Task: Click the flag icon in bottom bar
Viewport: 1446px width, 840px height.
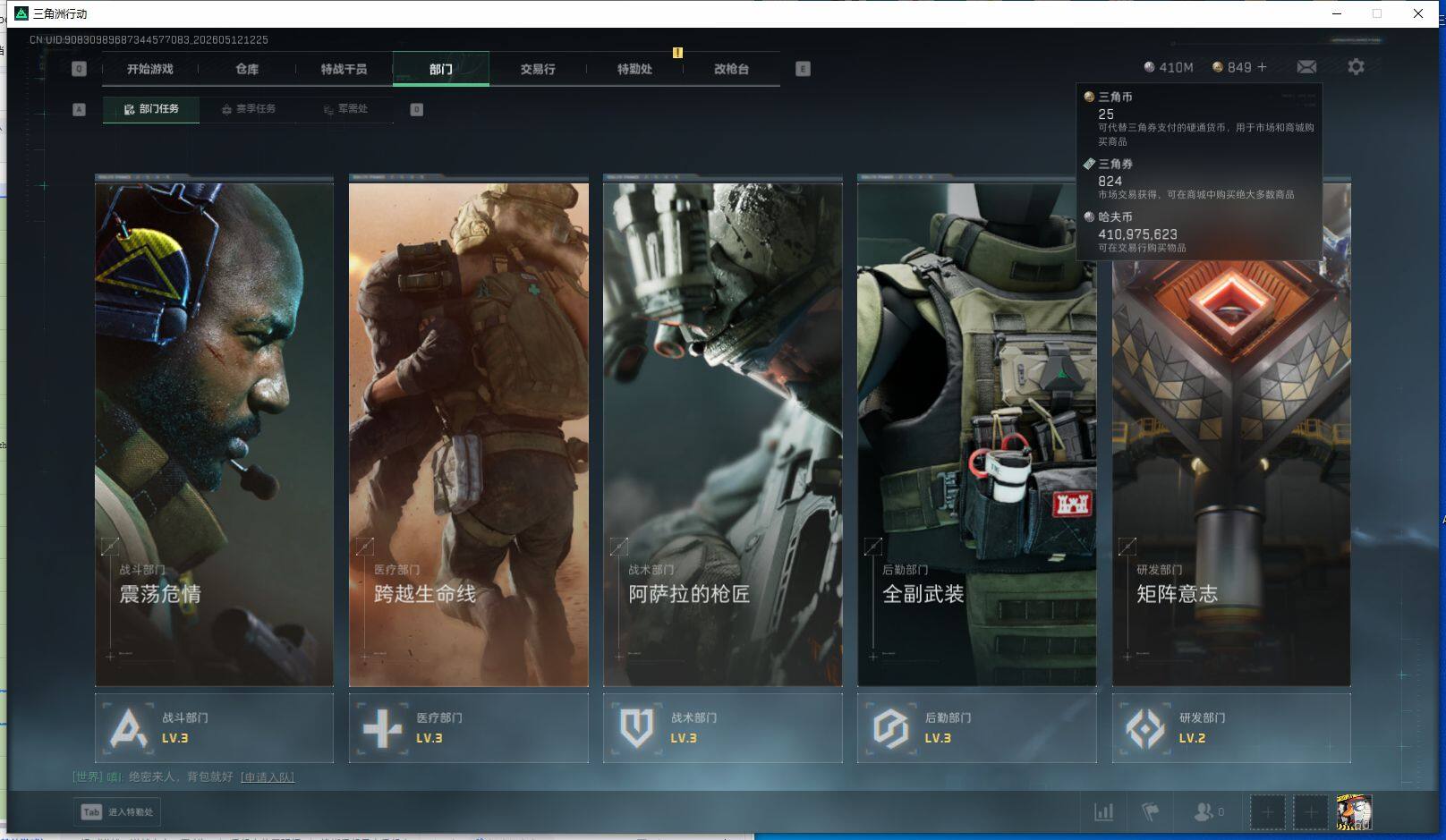Action: 1151,812
